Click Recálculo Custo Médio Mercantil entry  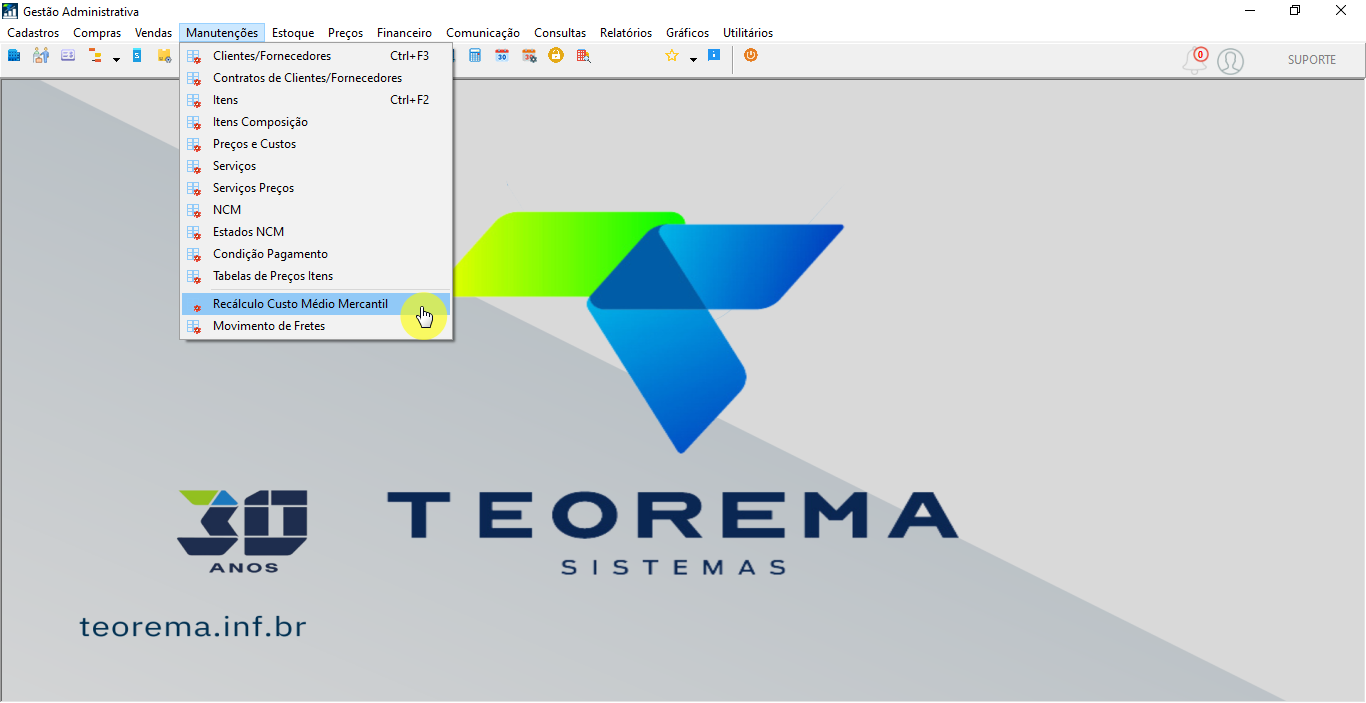pos(316,304)
